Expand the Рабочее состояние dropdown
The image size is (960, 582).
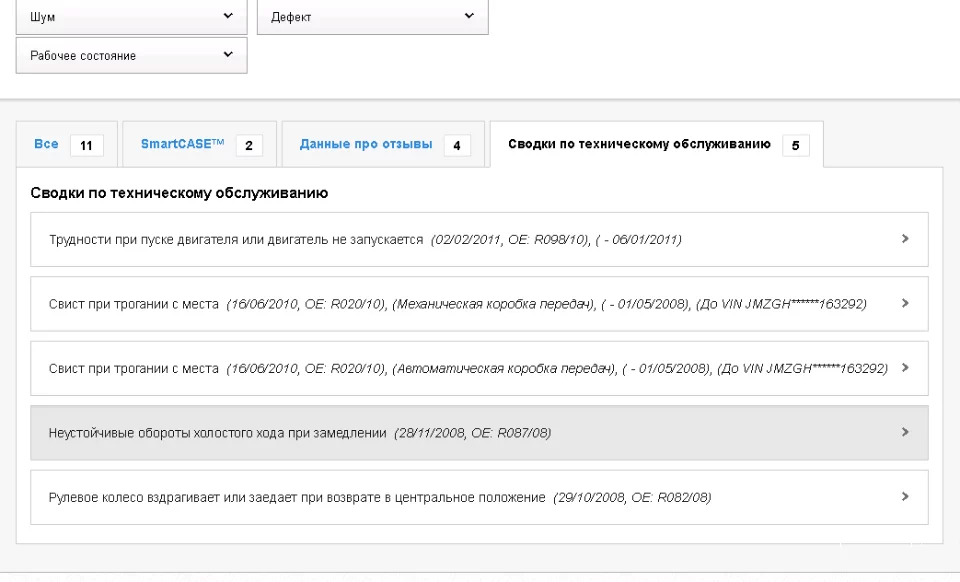click(131, 55)
